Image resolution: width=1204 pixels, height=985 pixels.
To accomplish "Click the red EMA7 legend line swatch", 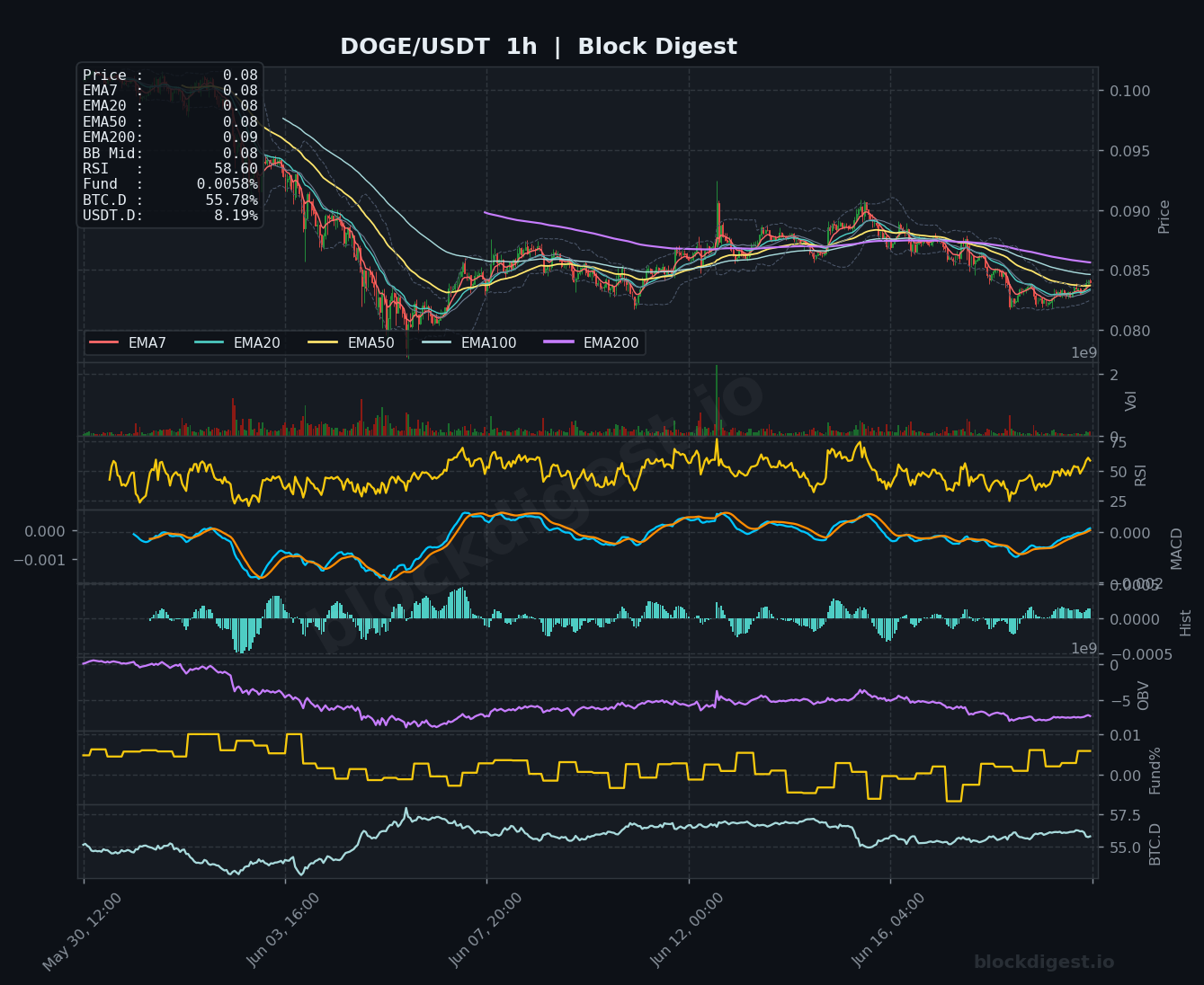I will pyautogui.click(x=104, y=342).
